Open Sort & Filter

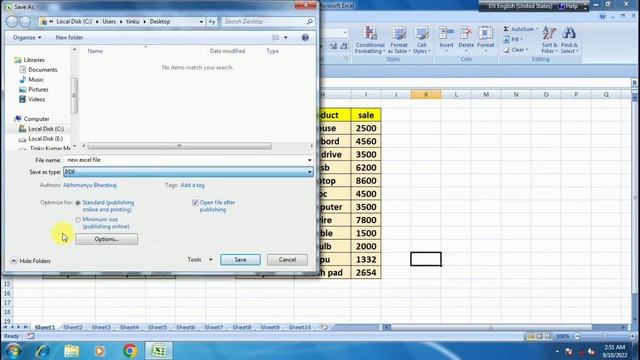tap(549, 40)
